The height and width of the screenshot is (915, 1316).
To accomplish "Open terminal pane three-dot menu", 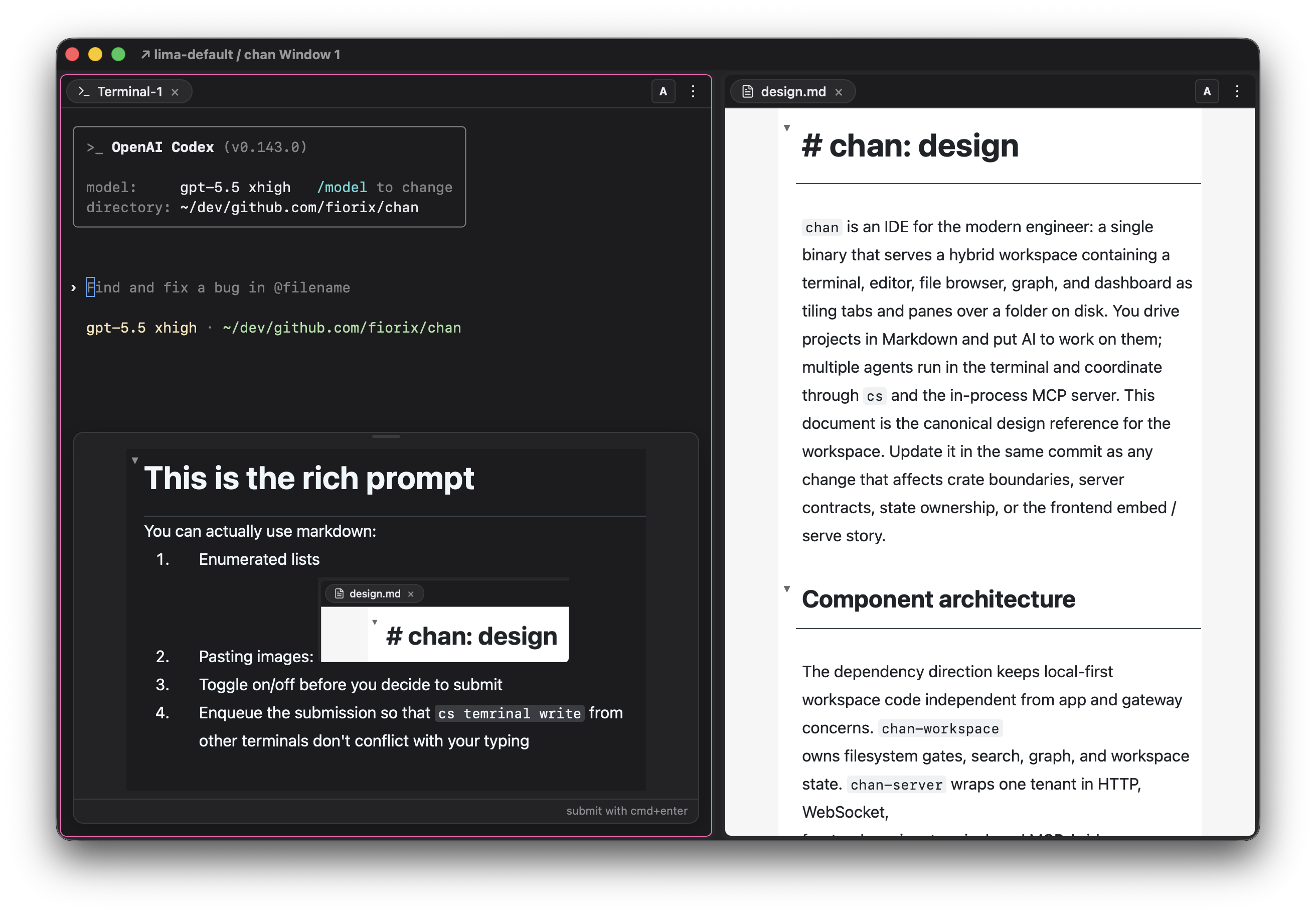I will point(693,92).
